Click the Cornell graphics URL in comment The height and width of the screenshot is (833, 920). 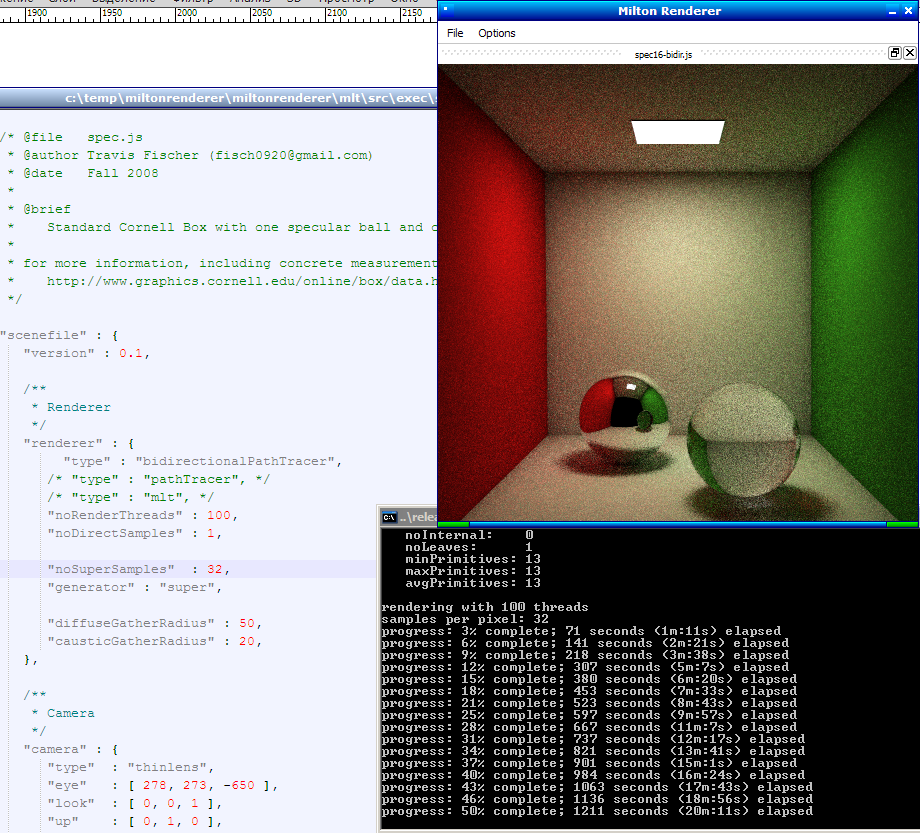[240, 282]
